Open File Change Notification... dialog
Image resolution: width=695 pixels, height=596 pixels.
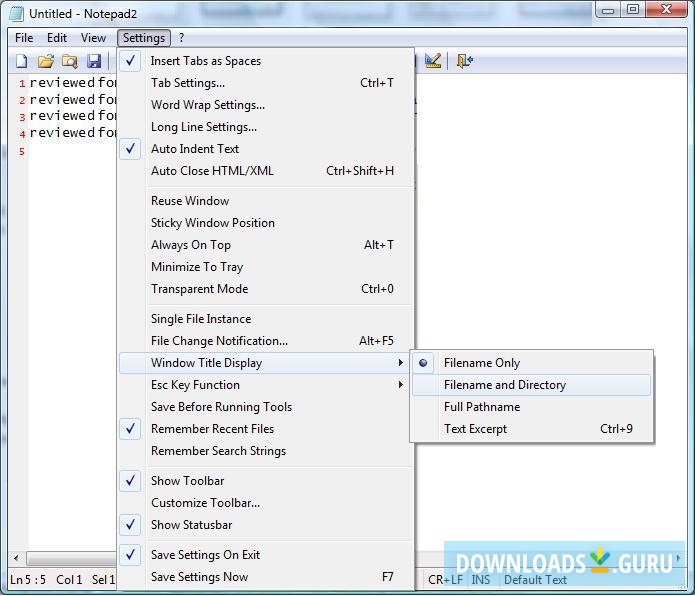click(266, 341)
